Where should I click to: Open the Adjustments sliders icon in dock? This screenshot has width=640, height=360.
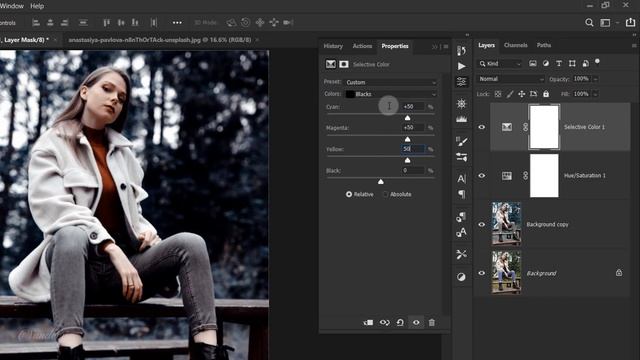point(462,82)
